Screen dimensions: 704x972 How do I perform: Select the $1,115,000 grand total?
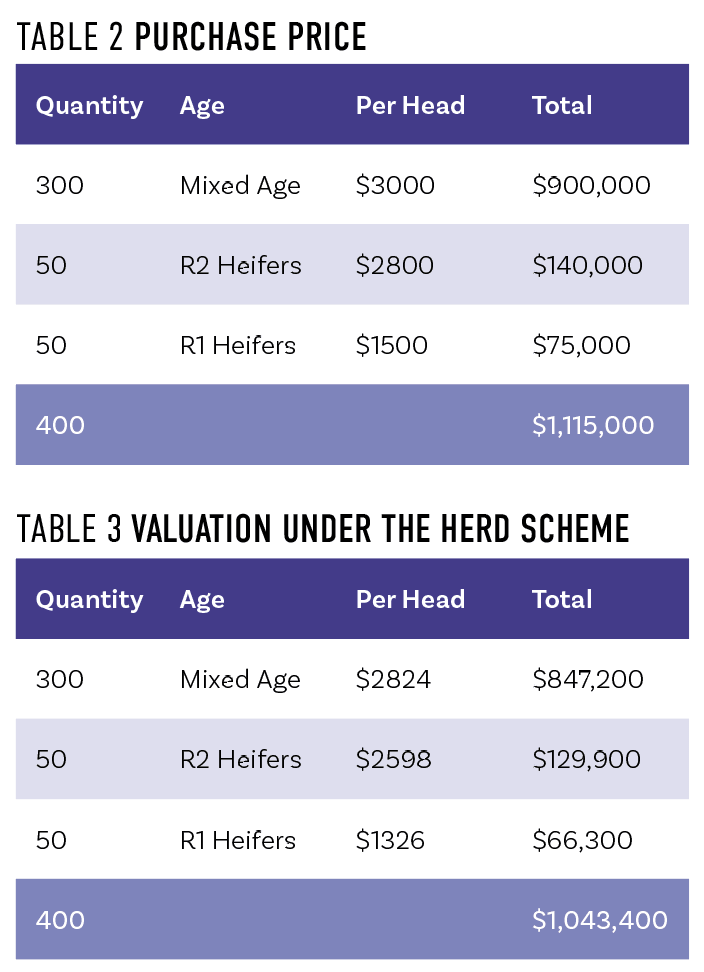(593, 425)
